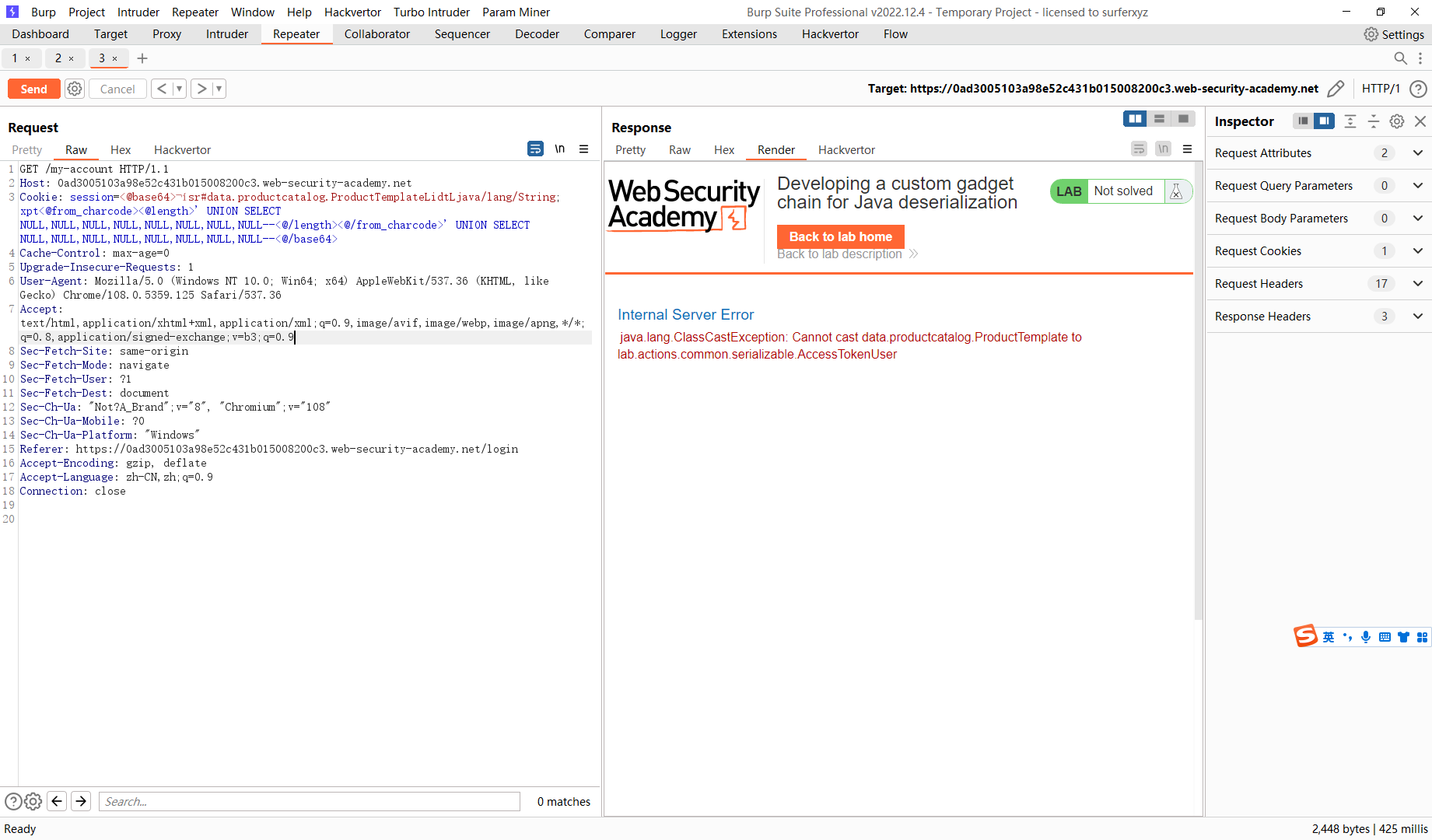This screenshot has height=840, width=1432.
Task: Open the Decoder tab
Action: 537,34
